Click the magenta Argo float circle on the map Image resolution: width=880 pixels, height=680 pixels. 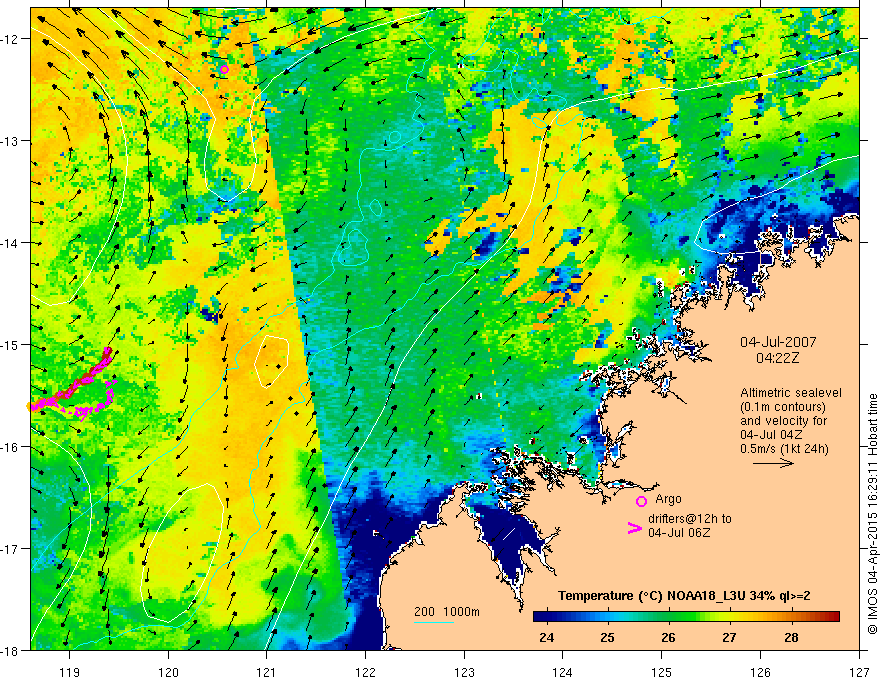[x=224, y=70]
